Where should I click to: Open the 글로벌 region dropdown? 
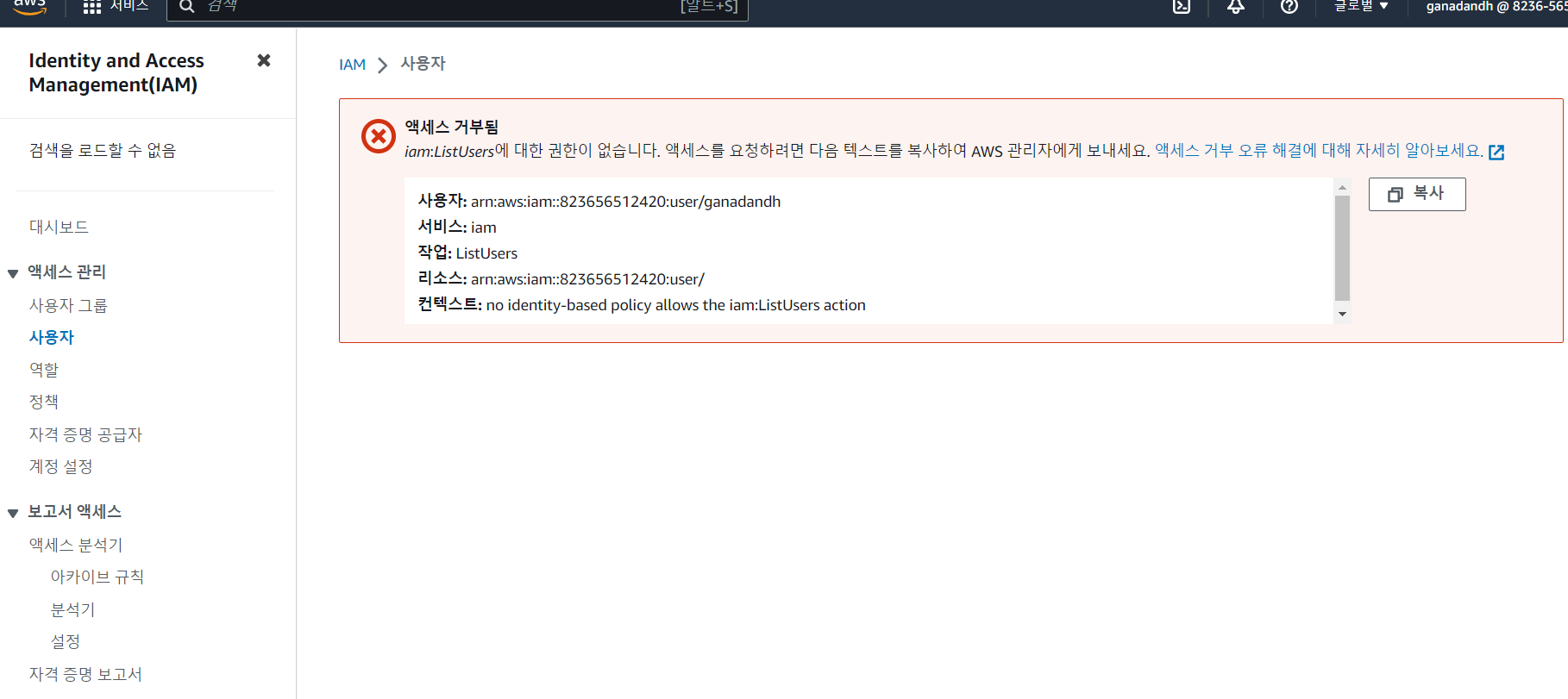1362,6
